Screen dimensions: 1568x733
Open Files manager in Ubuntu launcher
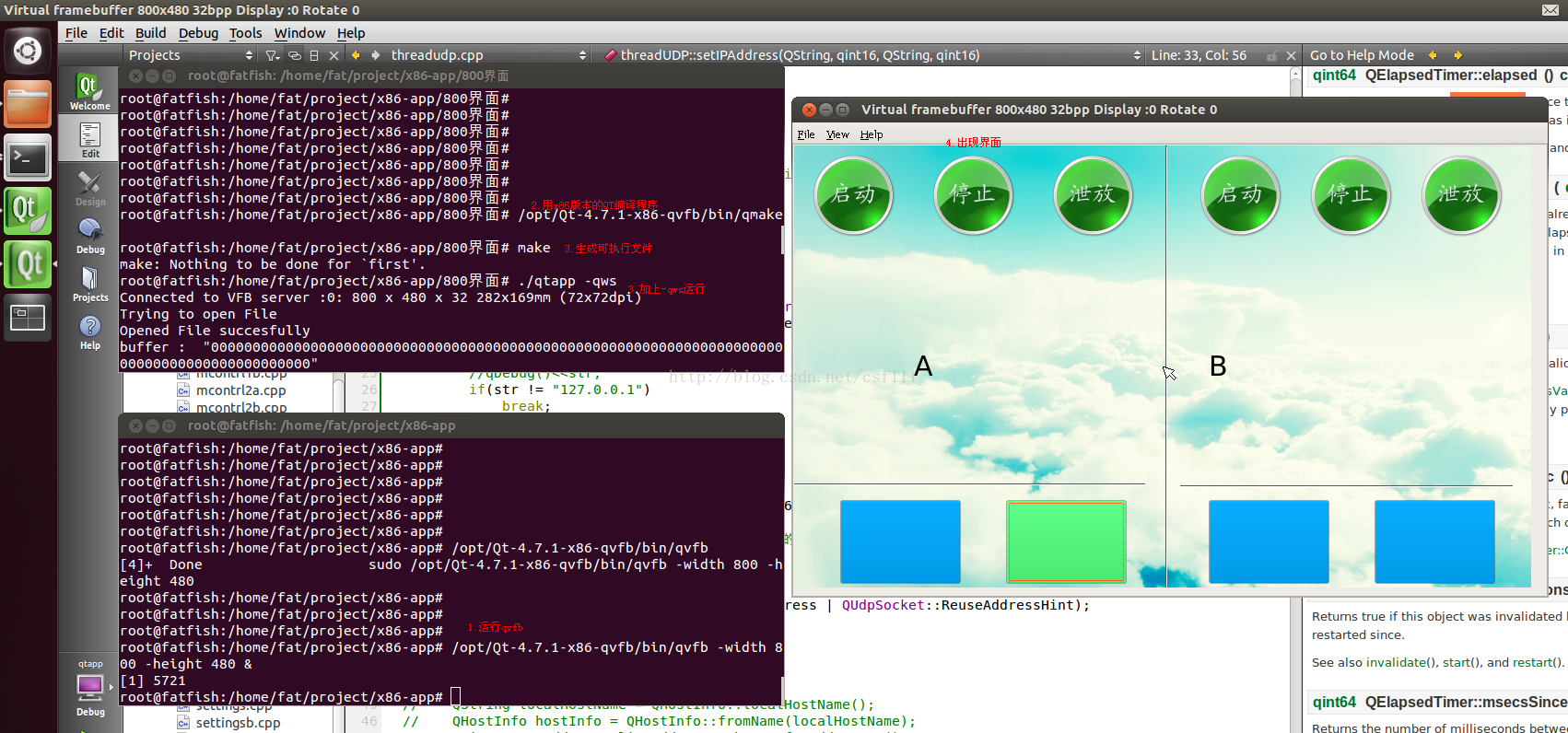tap(27, 103)
